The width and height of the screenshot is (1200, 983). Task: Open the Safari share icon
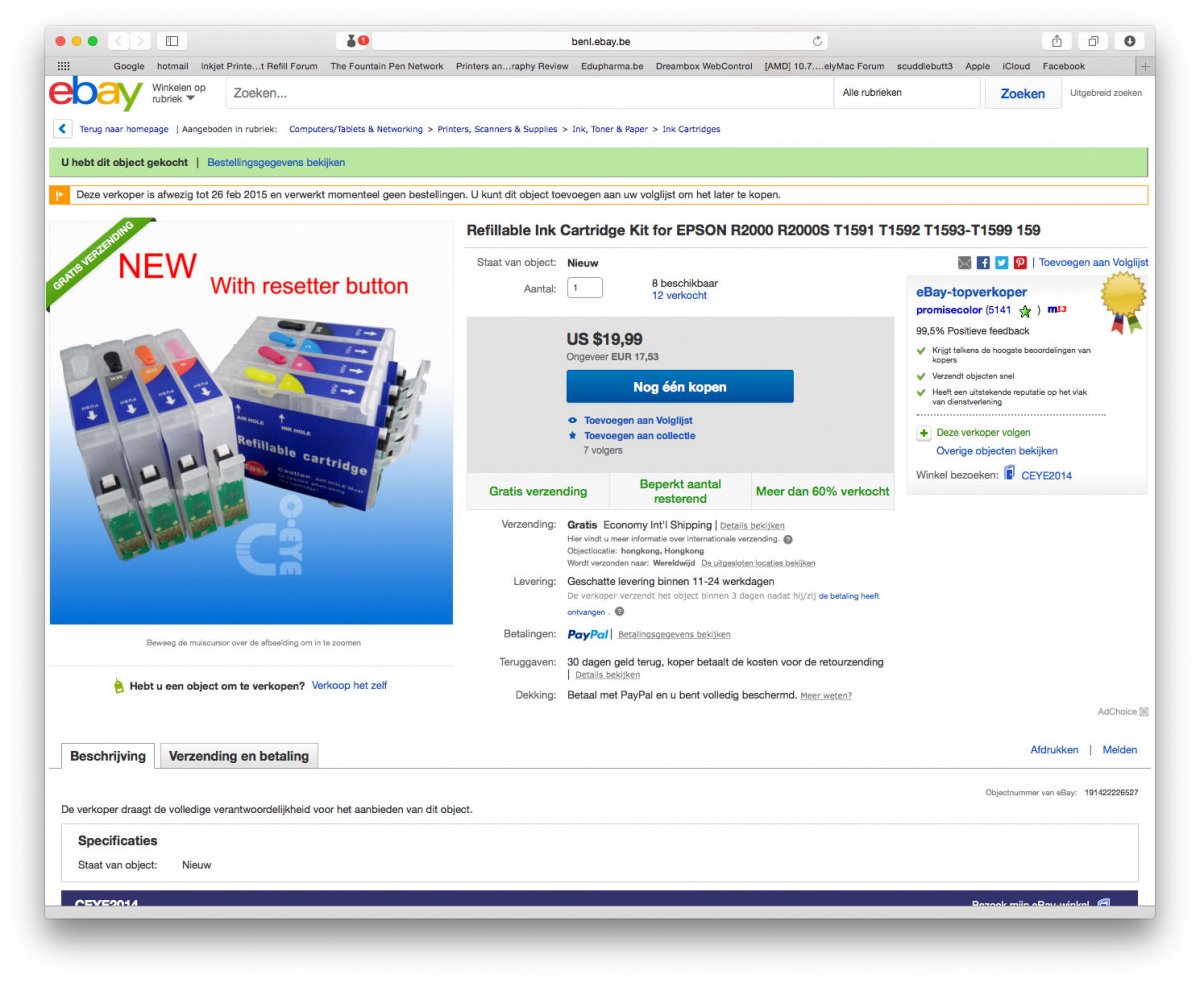[x=1056, y=41]
